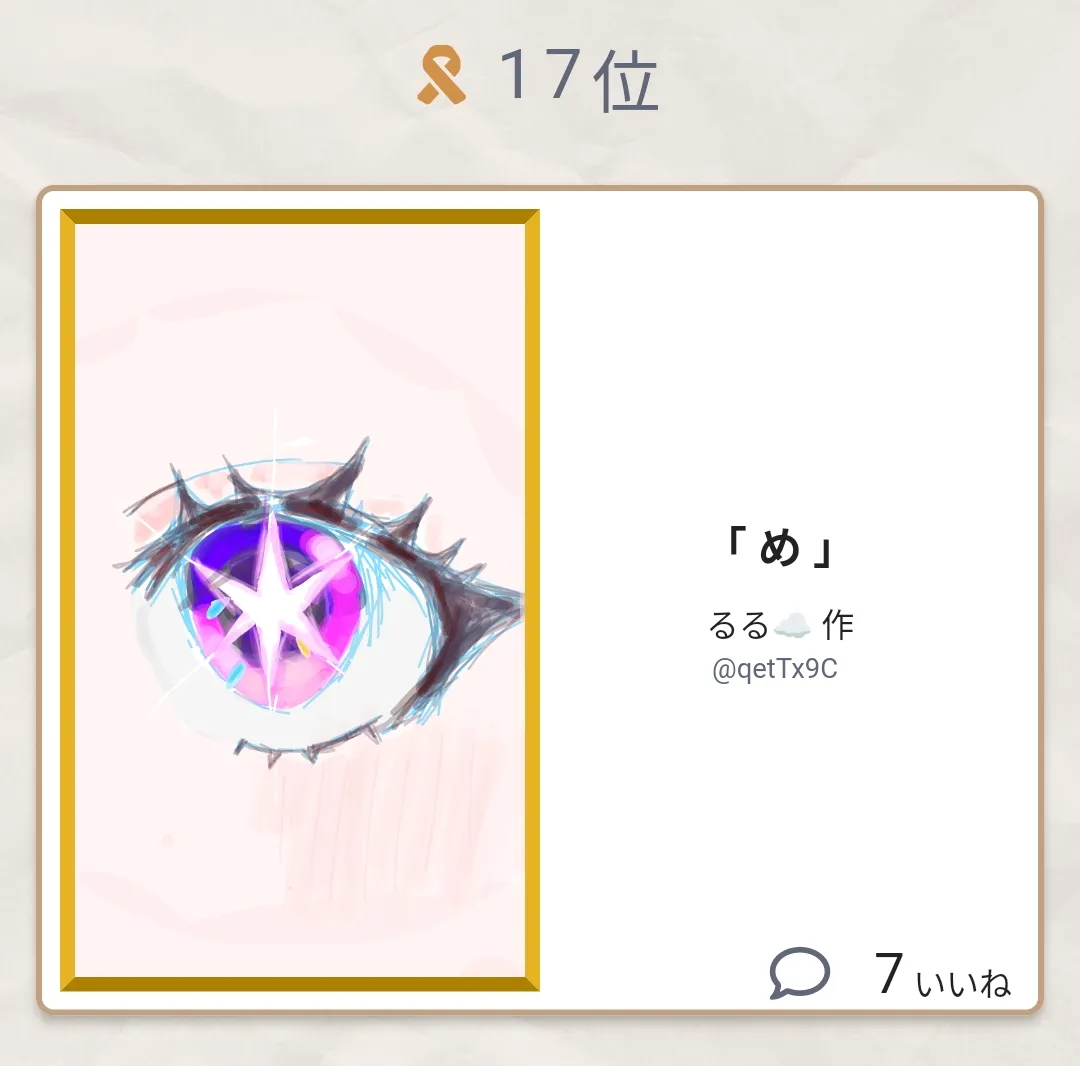This screenshot has width=1080, height=1066.
Task: Click the 作 label after the author name
Action: (838, 626)
